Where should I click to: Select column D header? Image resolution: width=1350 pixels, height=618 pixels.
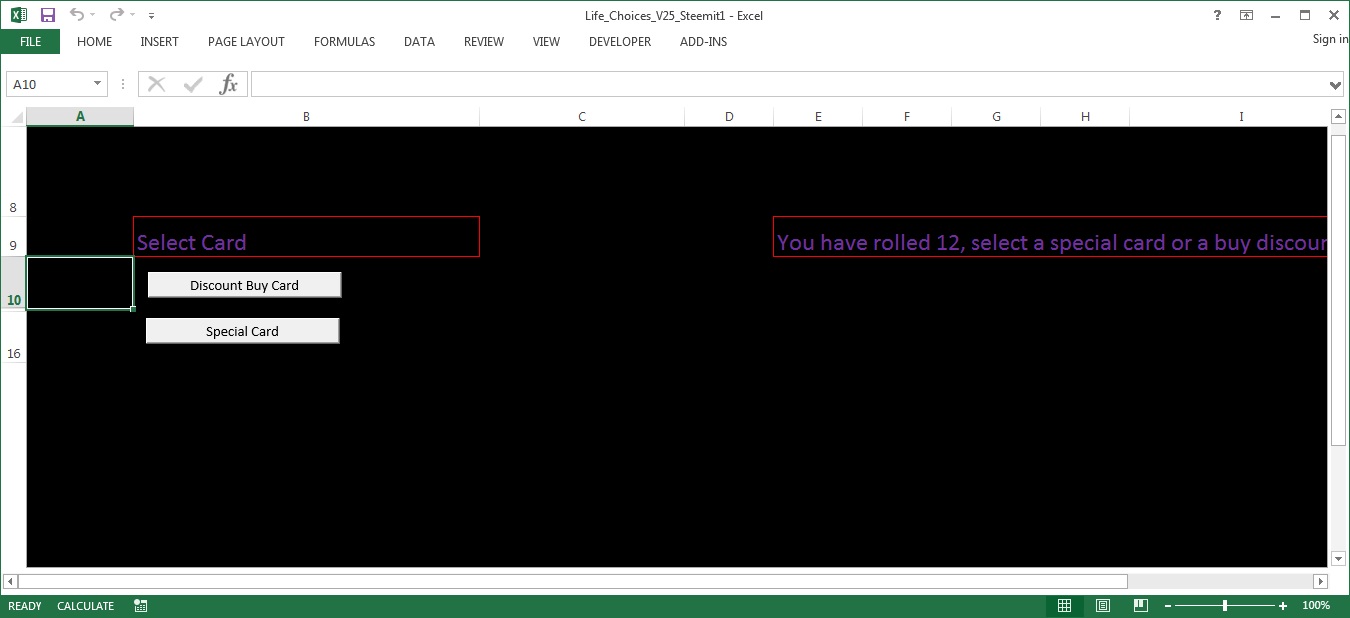point(729,117)
